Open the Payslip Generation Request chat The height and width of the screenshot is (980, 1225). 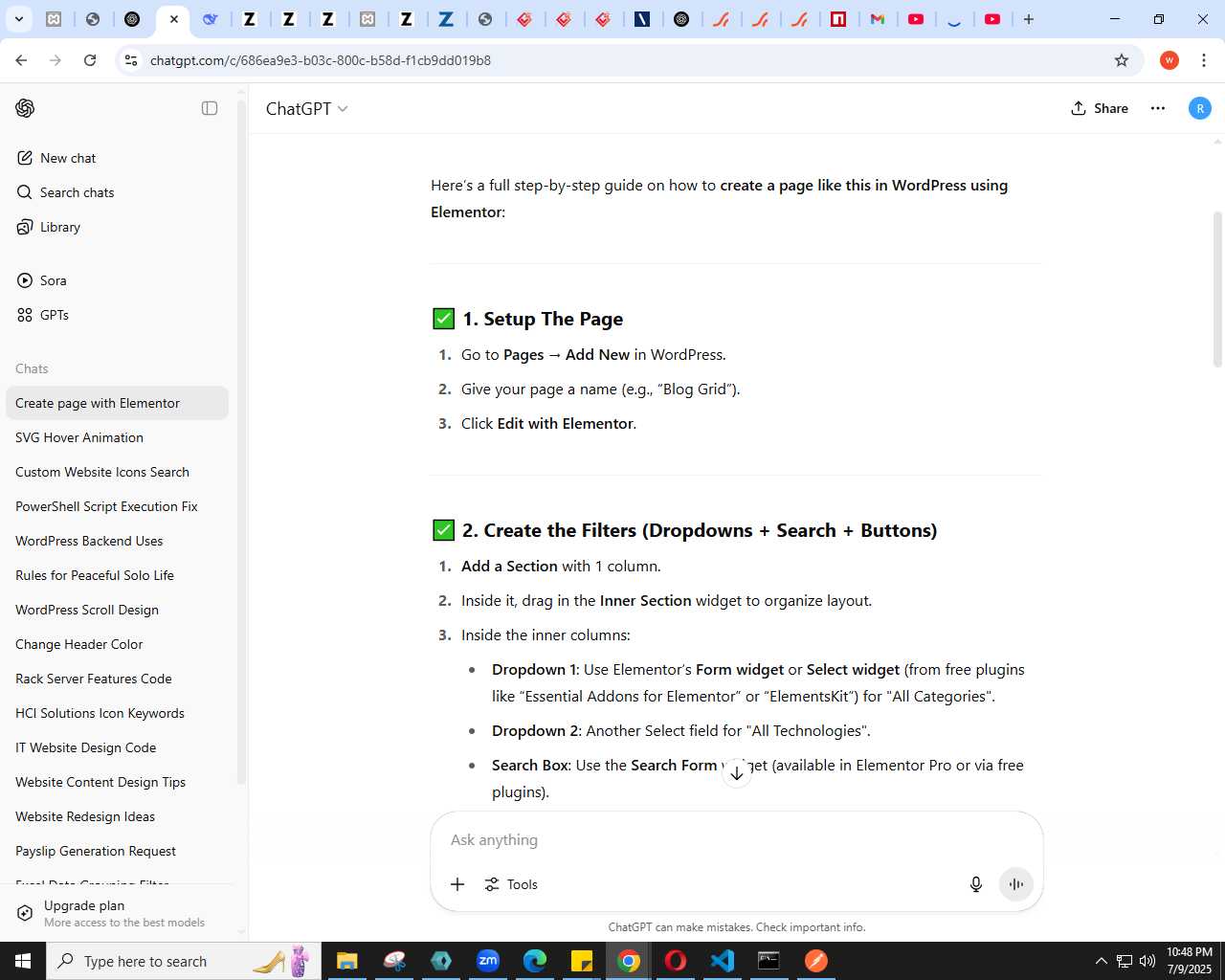117,851
